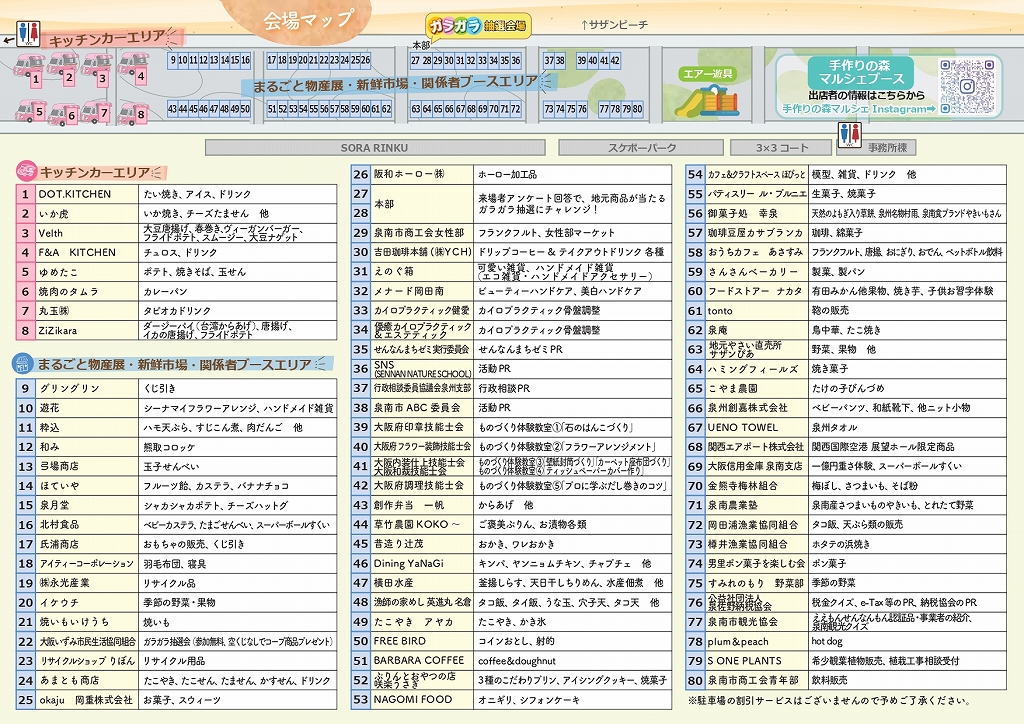The width and height of the screenshot is (1024, 724).
Task: Select kitchen car number 2 on the map
Action: (63, 69)
